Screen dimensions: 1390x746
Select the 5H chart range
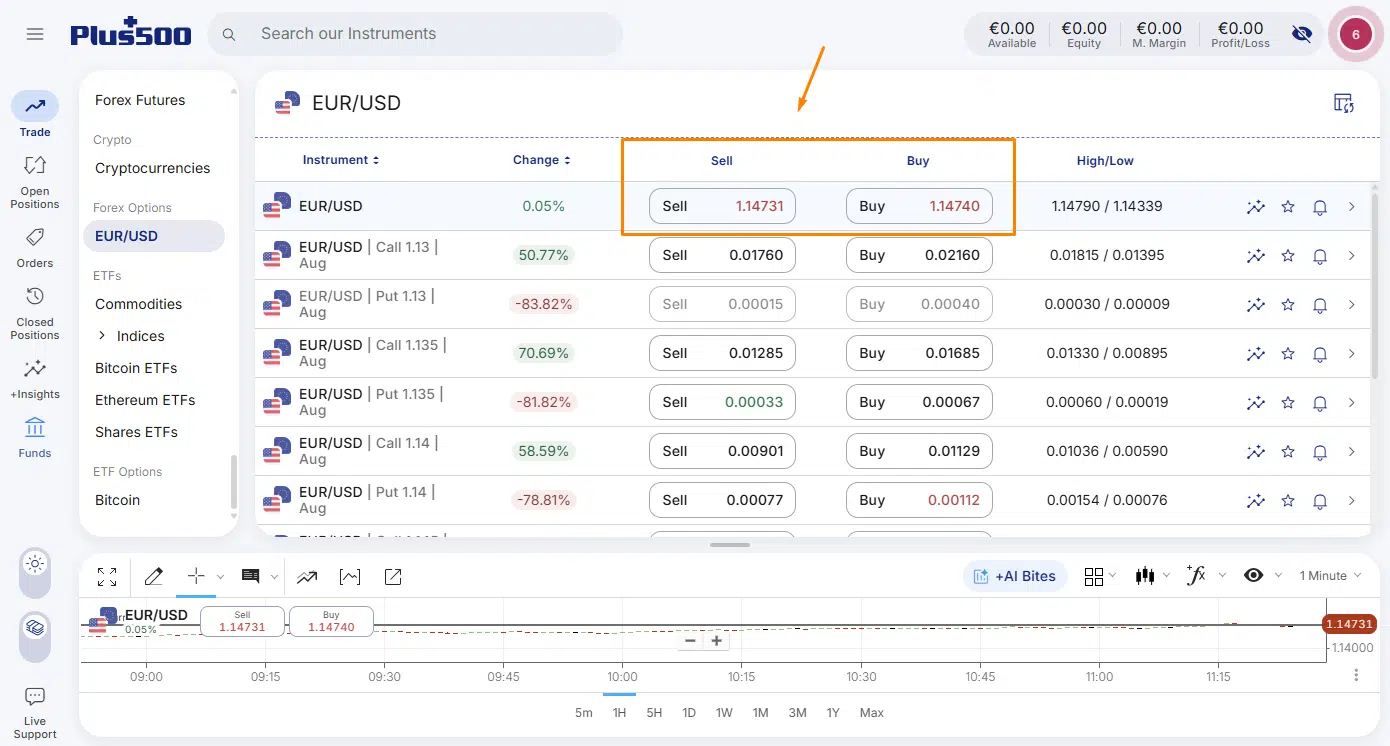click(654, 713)
